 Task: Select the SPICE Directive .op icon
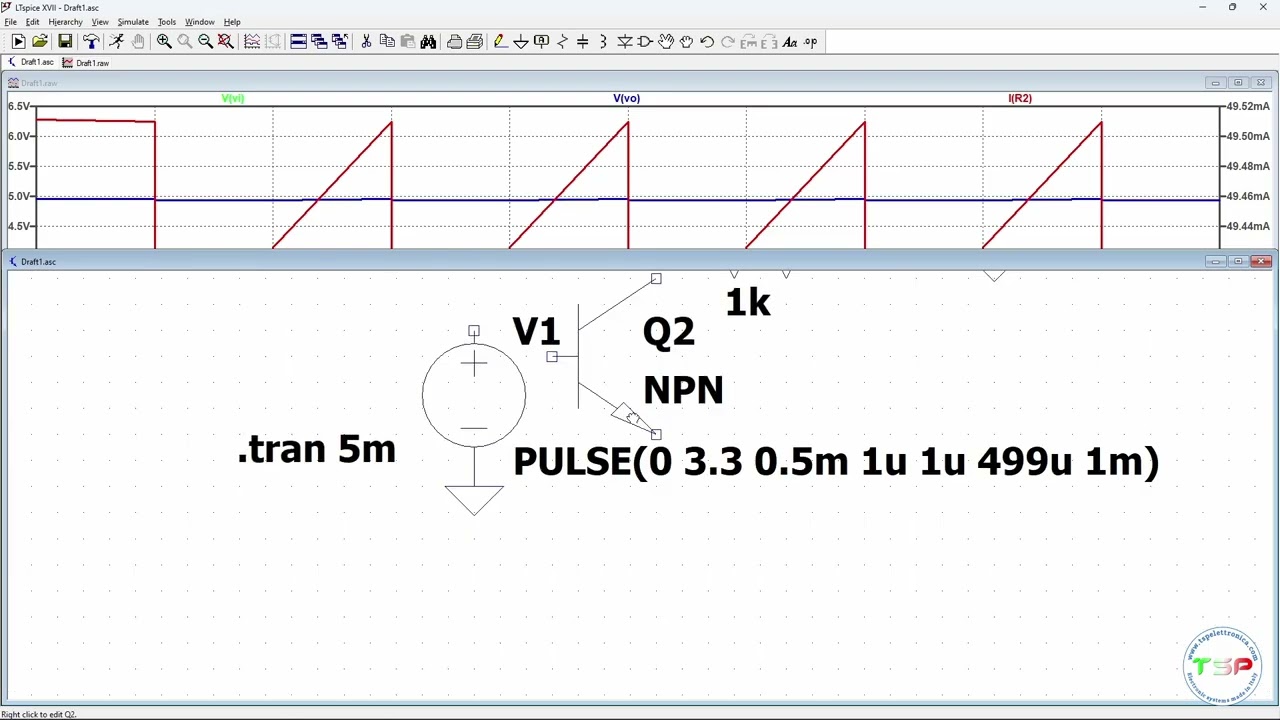pyautogui.click(x=810, y=42)
